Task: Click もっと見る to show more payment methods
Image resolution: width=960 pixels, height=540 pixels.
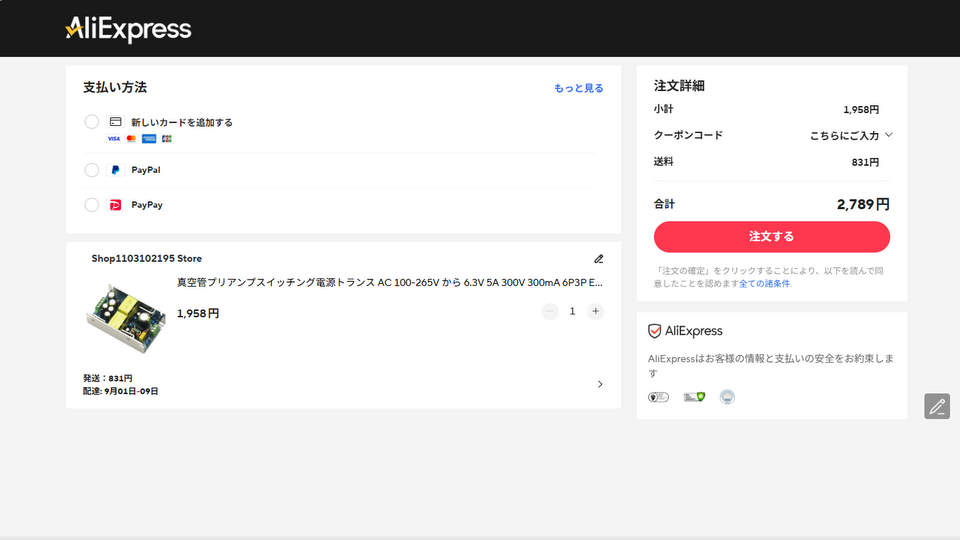Action: coord(579,88)
